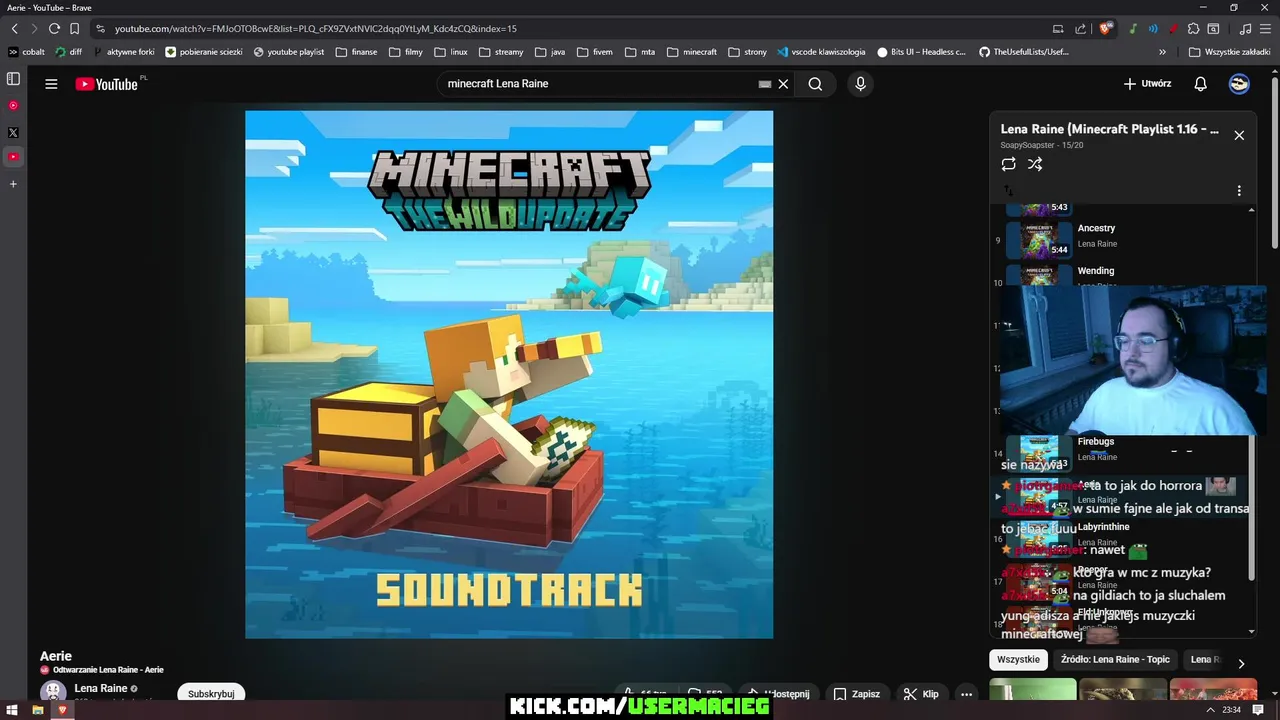
Task: Open more video actions ellipsis
Action: tap(966, 694)
